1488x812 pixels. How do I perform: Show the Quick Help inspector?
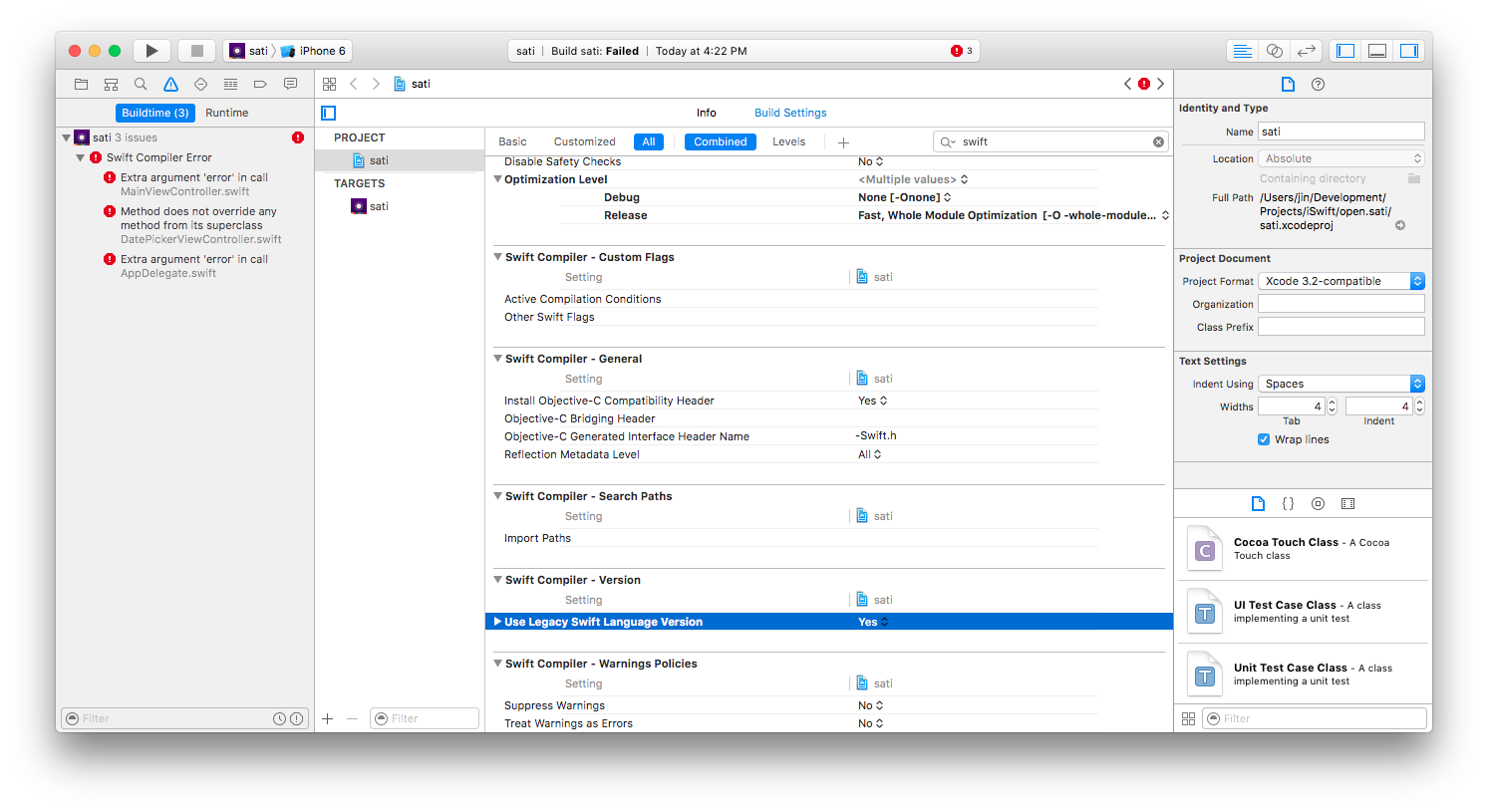pyautogui.click(x=1318, y=84)
